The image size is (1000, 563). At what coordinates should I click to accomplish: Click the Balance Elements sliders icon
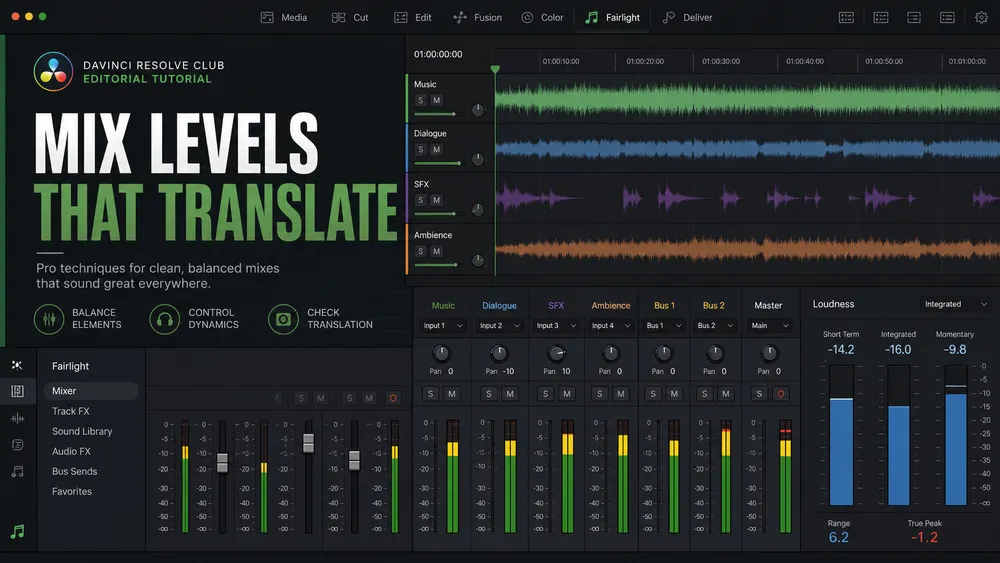tap(49, 319)
